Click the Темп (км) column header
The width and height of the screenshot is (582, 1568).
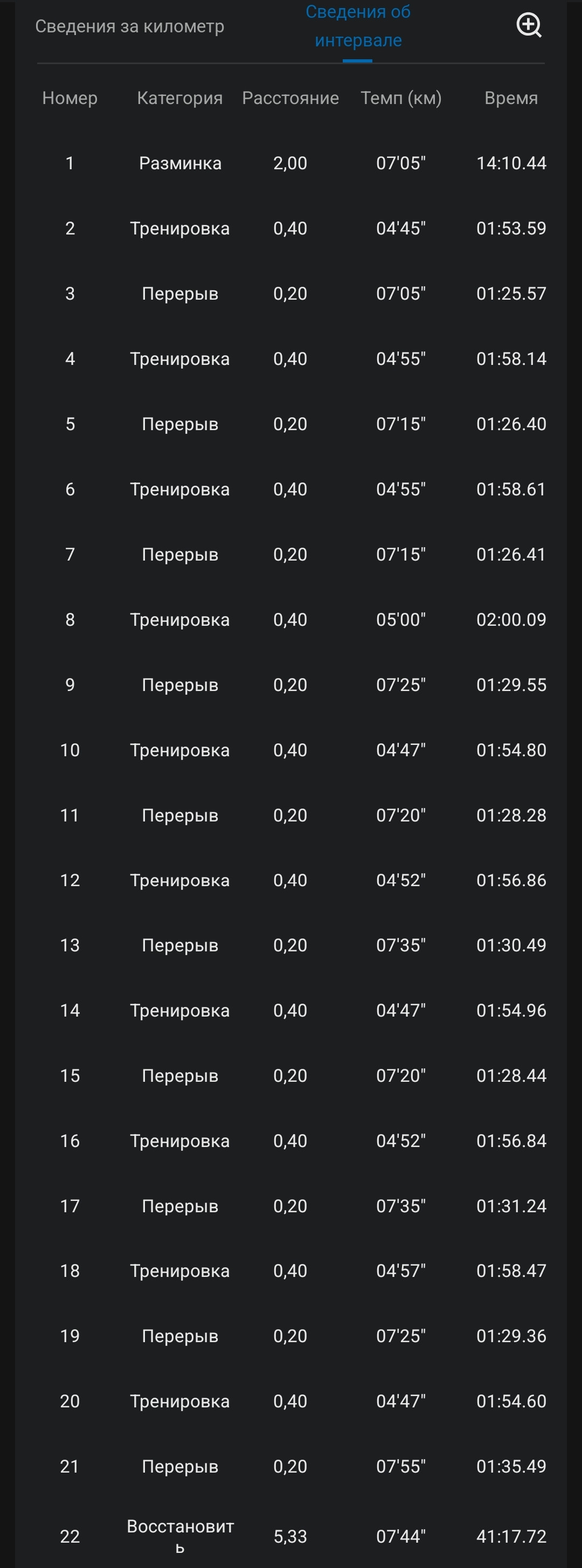pyautogui.click(x=401, y=98)
